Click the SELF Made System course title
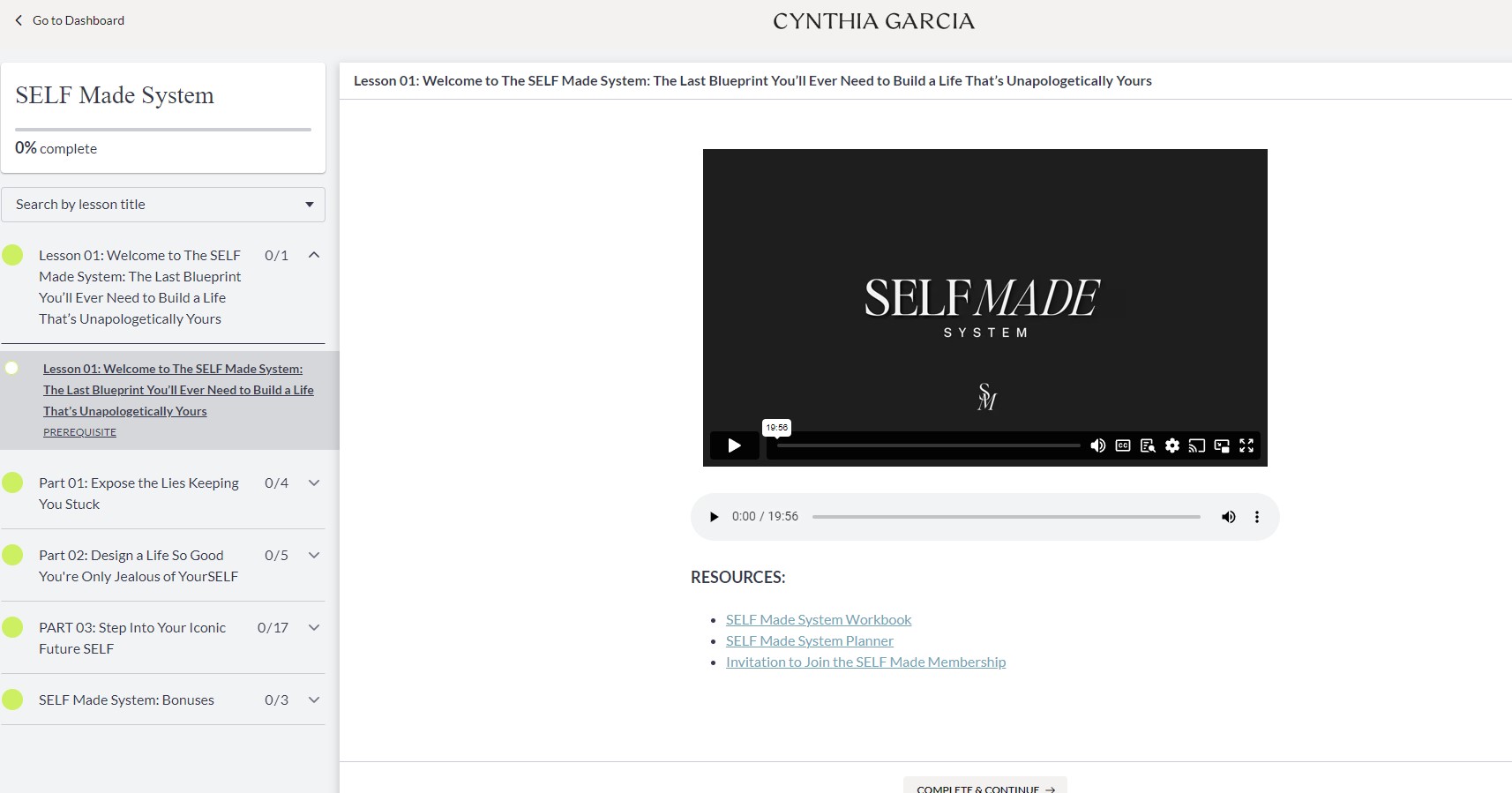This screenshot has width=1512, height=793. (x=115, y=95)
